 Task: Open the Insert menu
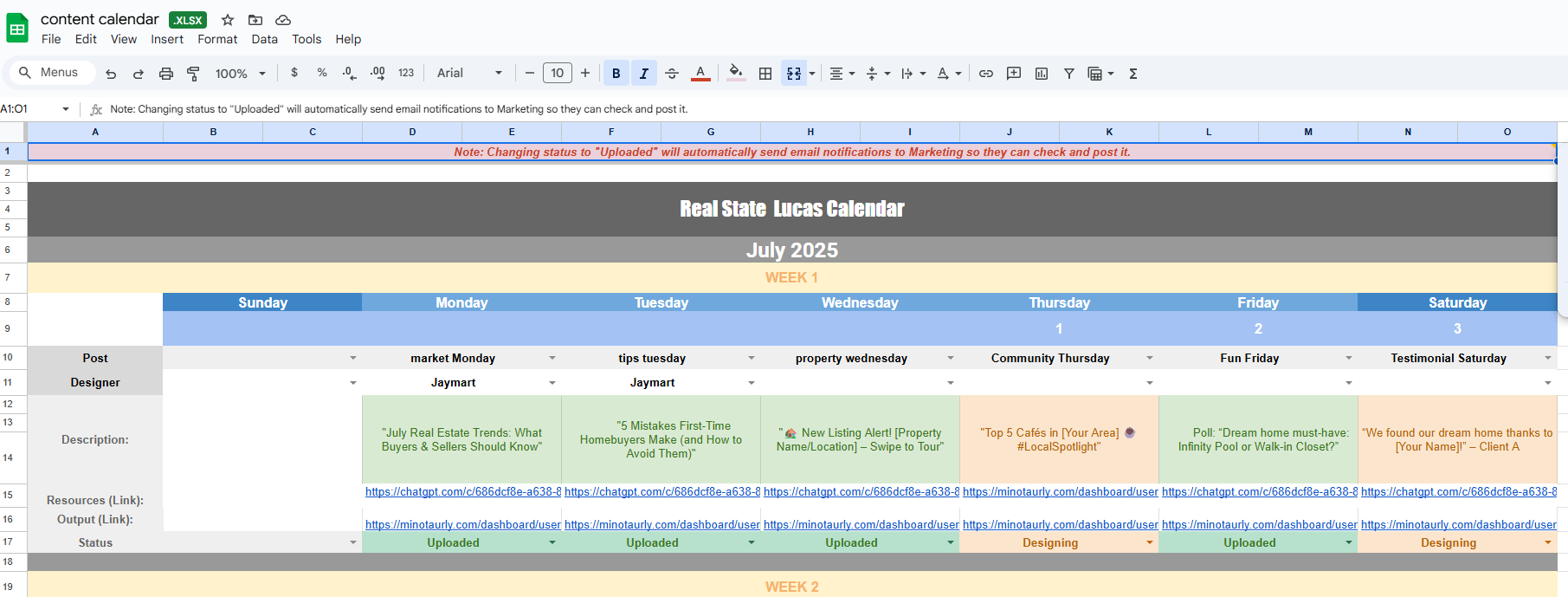167,39
